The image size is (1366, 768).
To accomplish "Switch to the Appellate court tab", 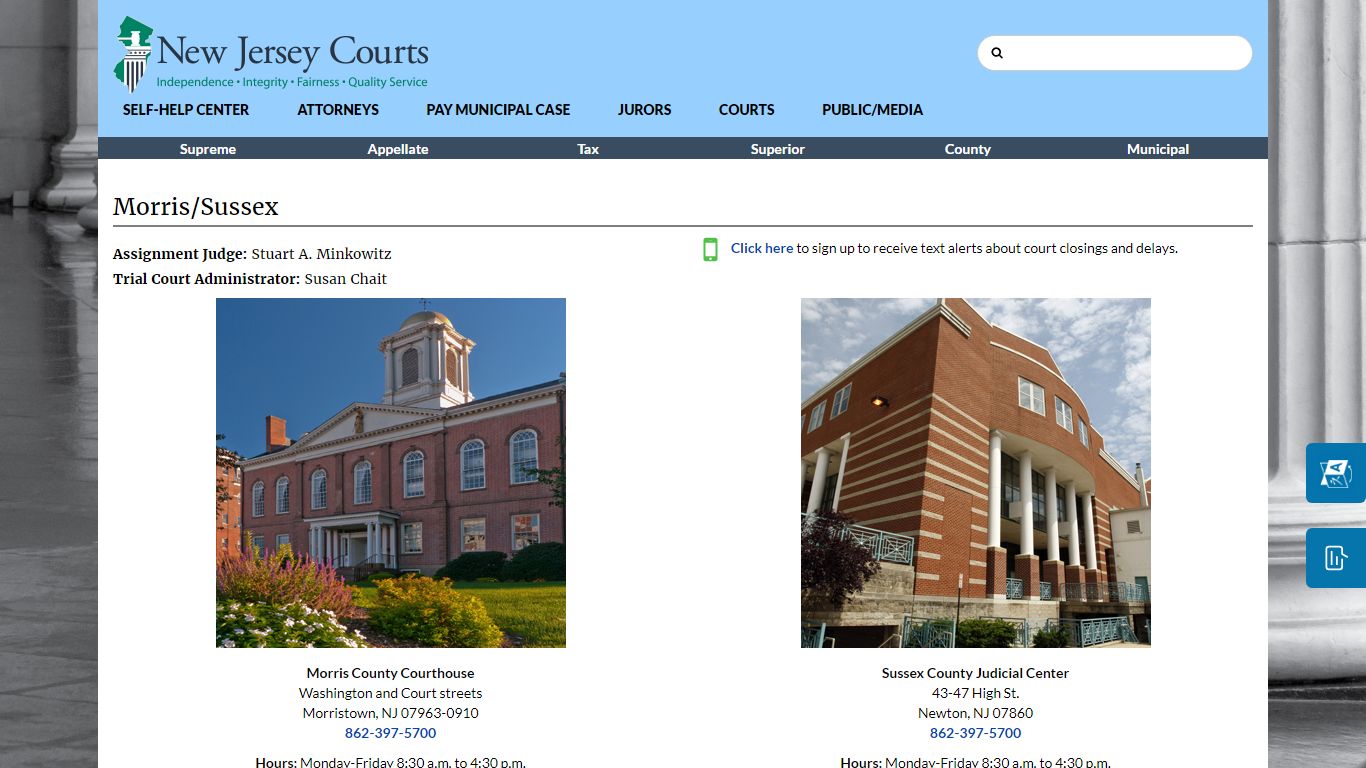I will tap(398, 149).
